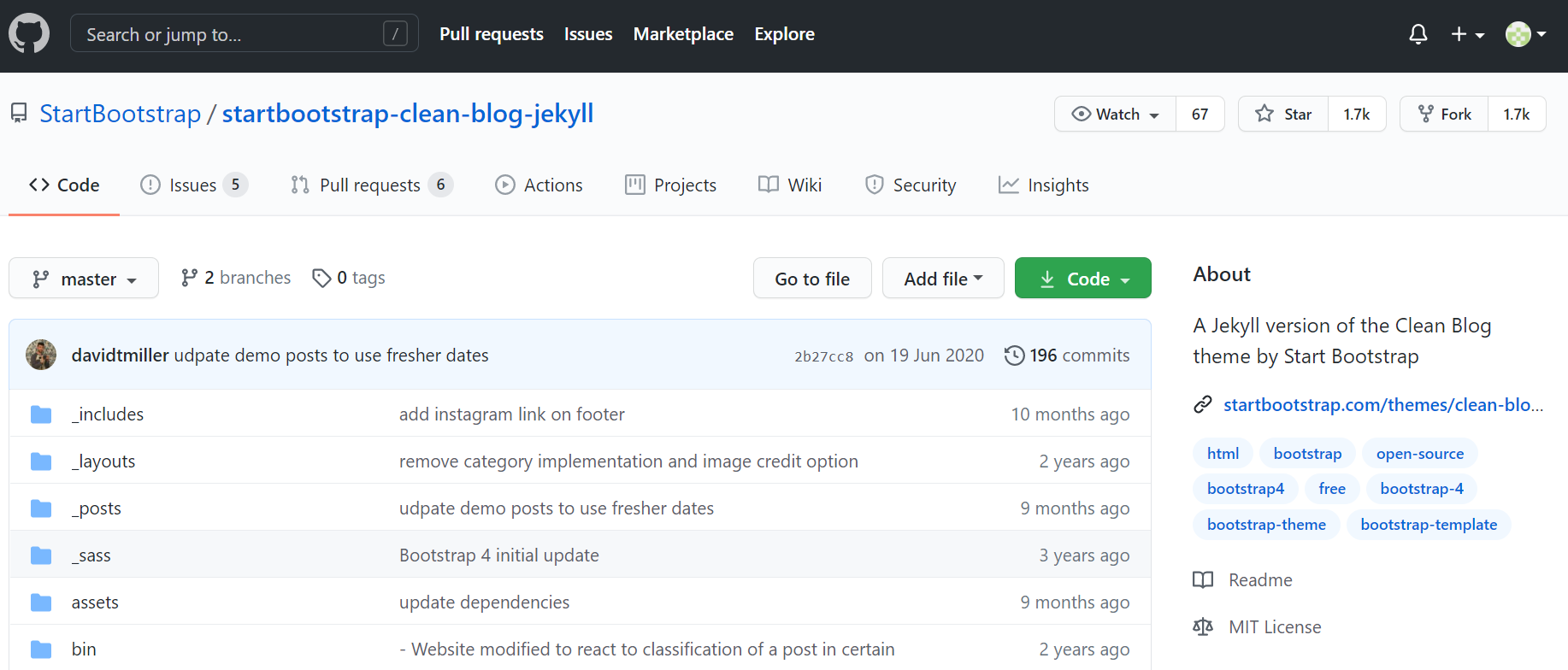The height and width of the screenshot is (670, 1568).
Task: Open the StartBootstrap owner link
Action: tap(121, 113)
